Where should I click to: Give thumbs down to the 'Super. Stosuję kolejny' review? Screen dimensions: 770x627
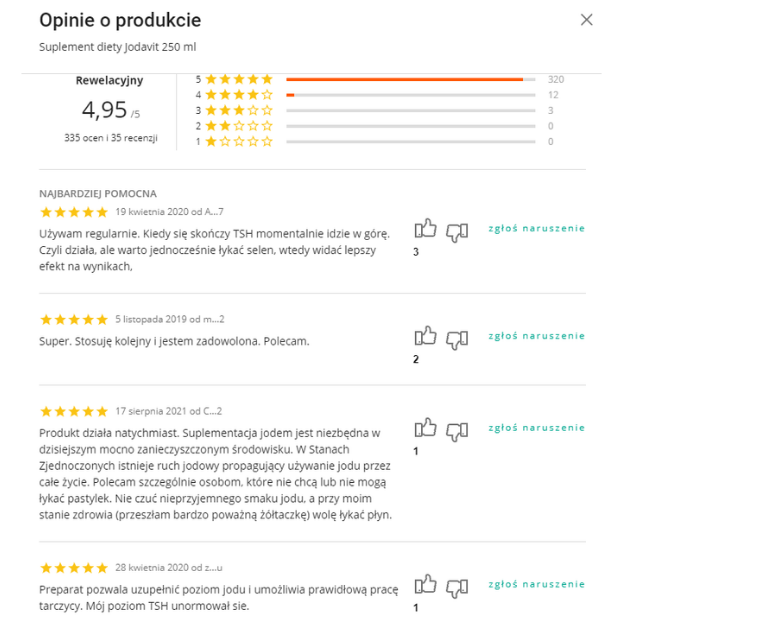[457, 340]
